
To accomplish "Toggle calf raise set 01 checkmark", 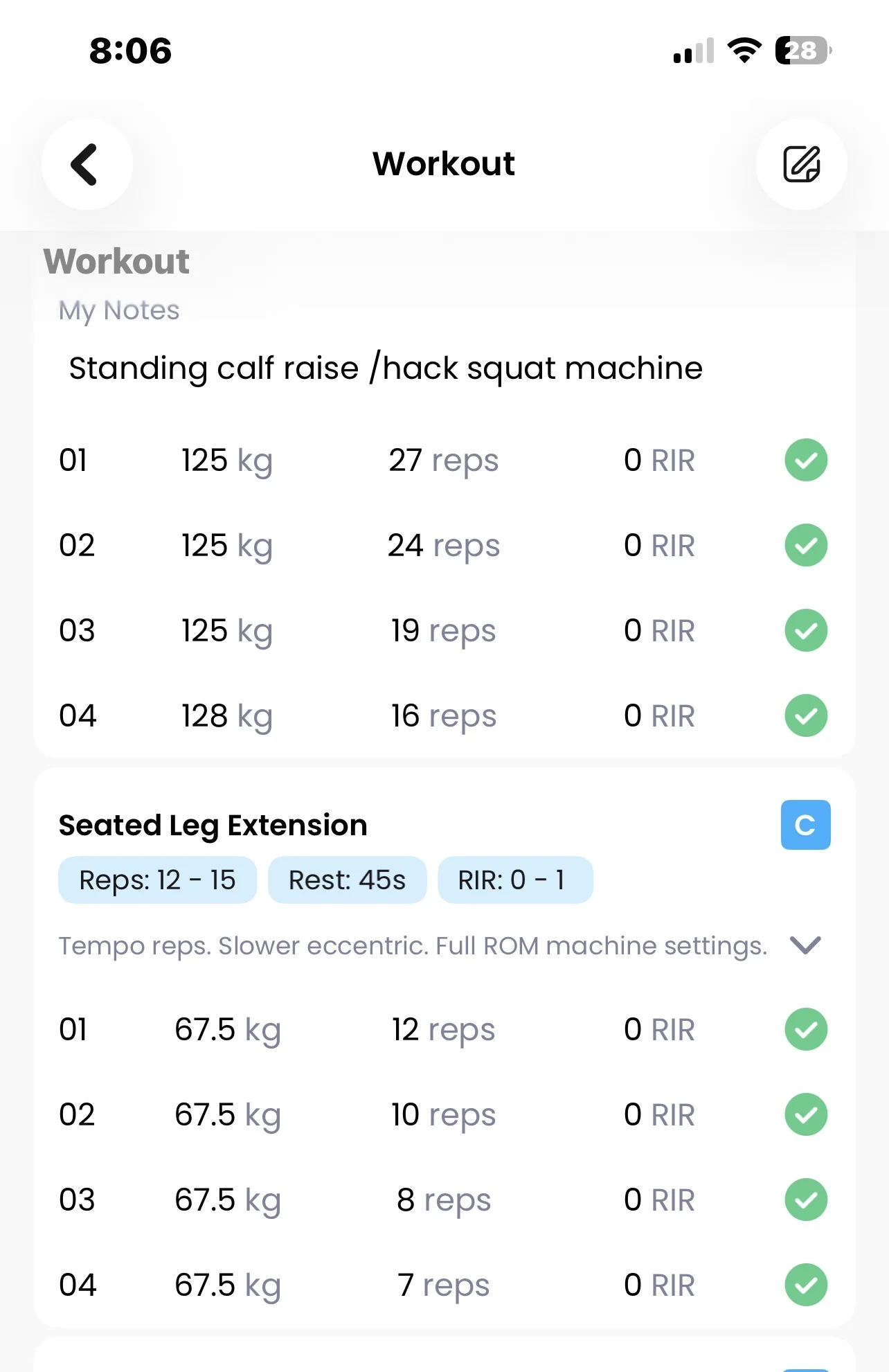I will point(806,460).
